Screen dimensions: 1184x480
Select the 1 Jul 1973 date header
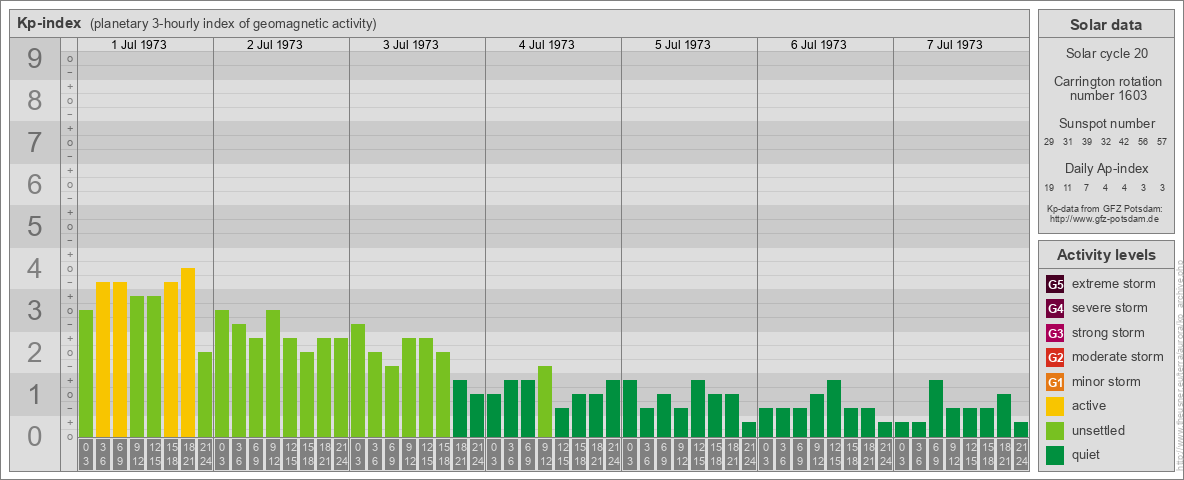point(139,45)
